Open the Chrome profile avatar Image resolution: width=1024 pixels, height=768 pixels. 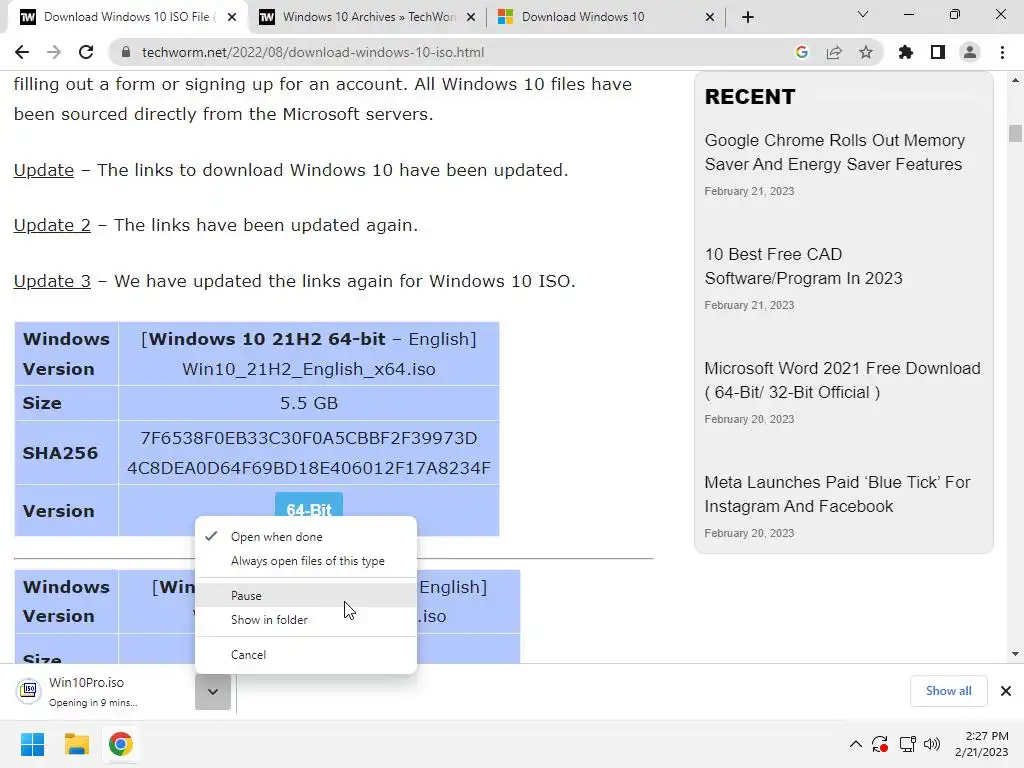(x=970, y=52)
